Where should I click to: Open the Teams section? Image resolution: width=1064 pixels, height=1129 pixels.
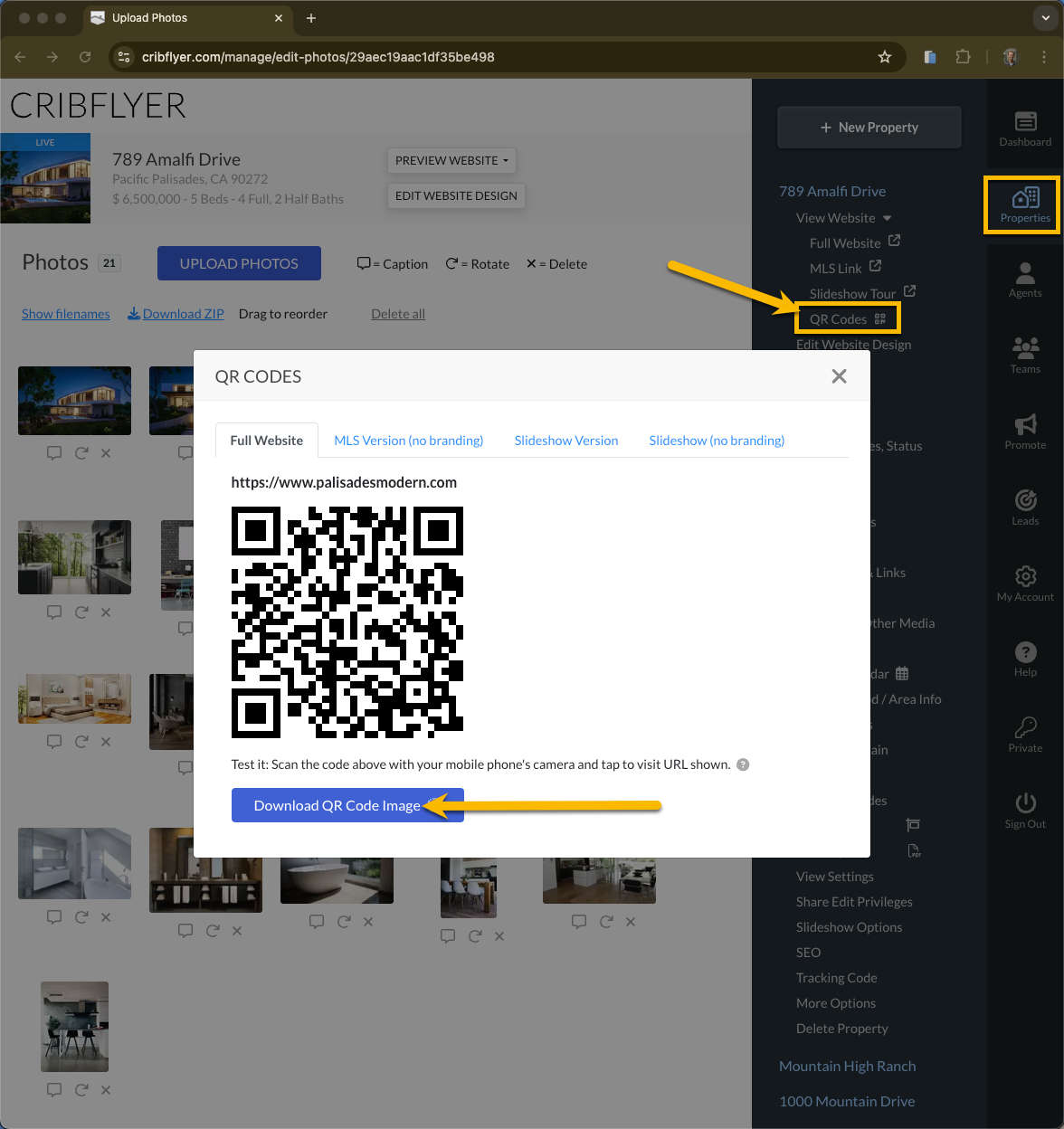point(1025,355)
